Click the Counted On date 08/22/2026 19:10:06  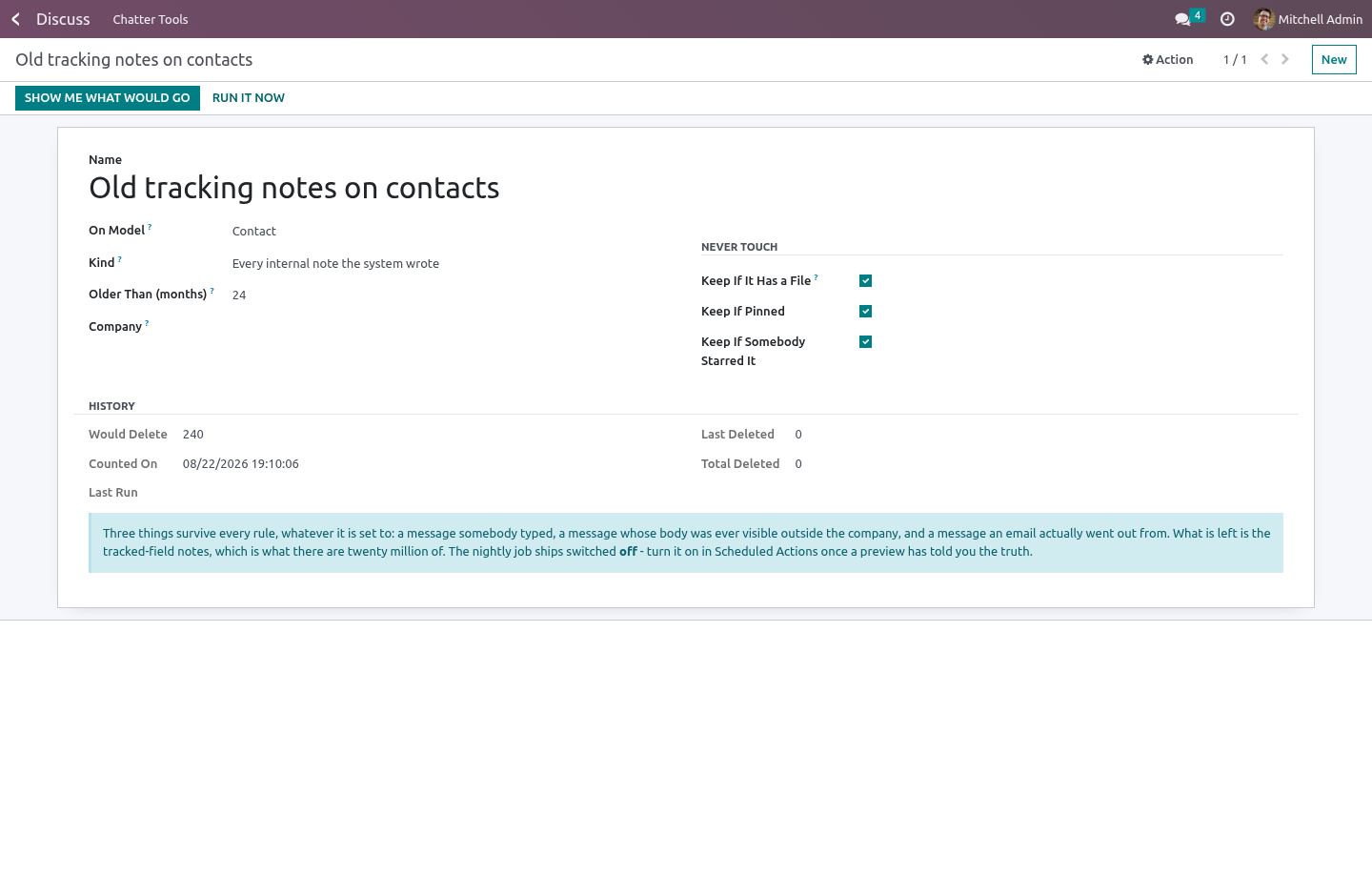pyautogui.click(x=241, y=464)
